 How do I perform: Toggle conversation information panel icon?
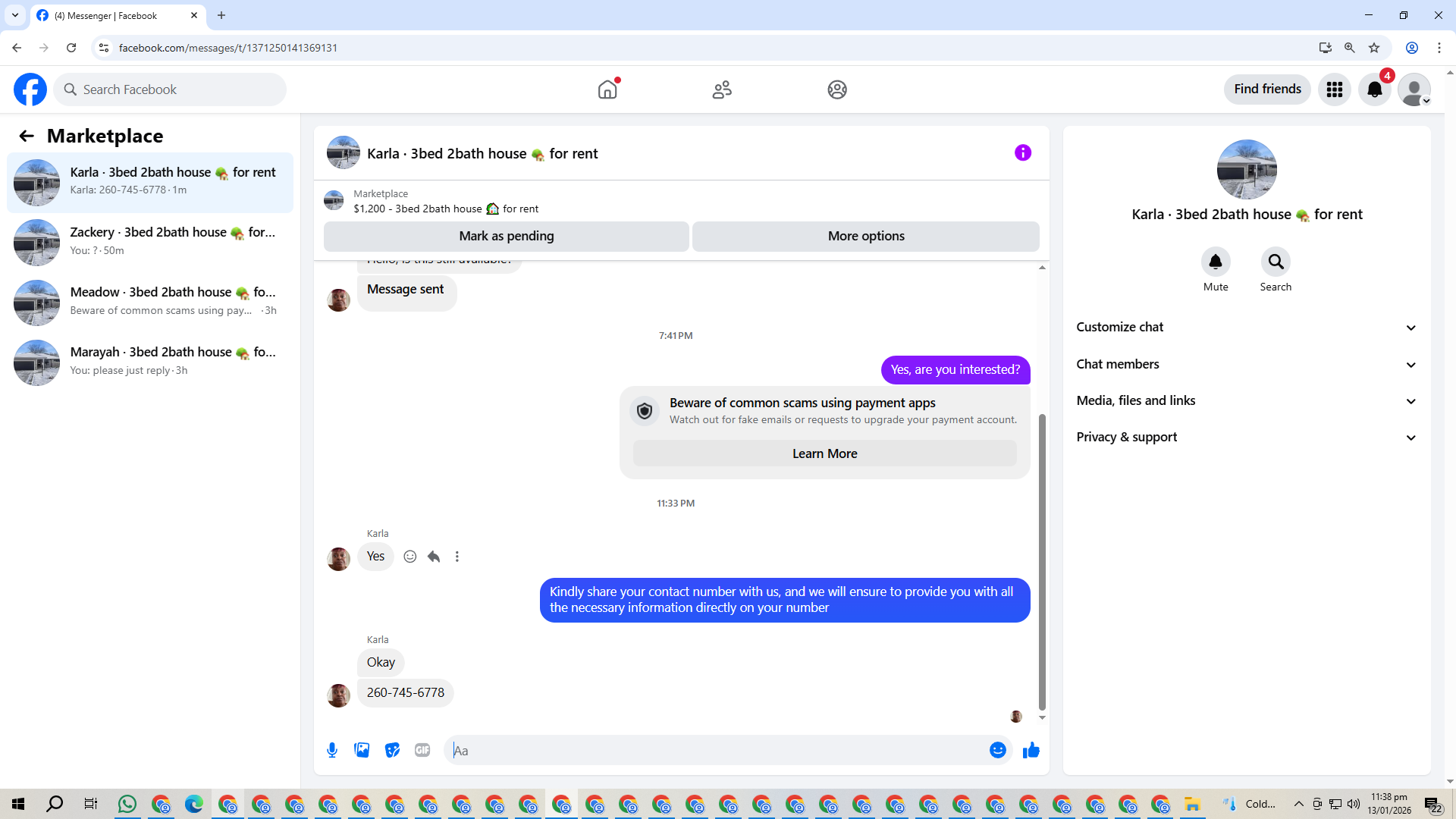pyautogui.click(x=1023, y=153)
